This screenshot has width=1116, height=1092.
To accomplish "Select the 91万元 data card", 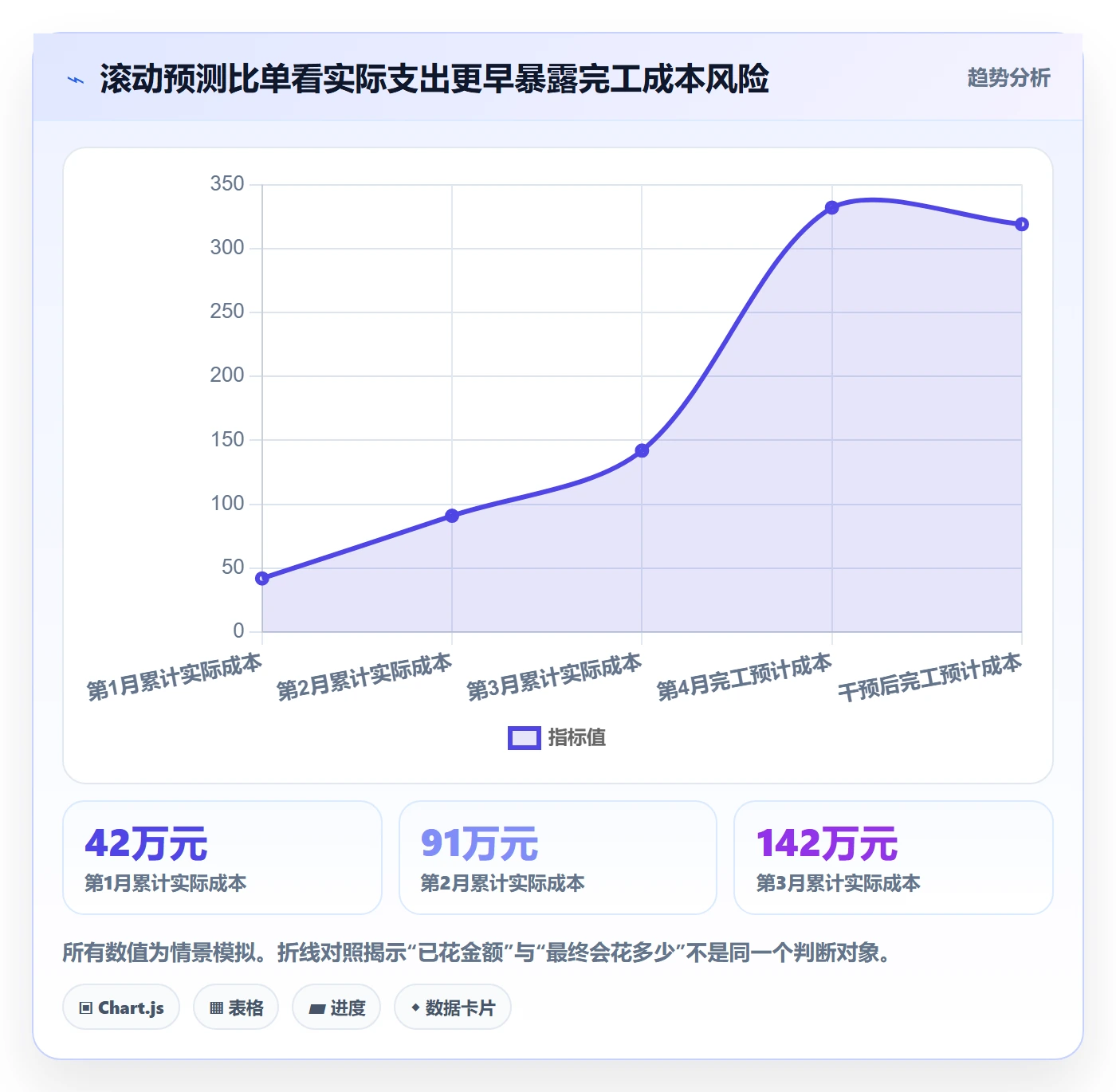I will (x=558, y=858).
